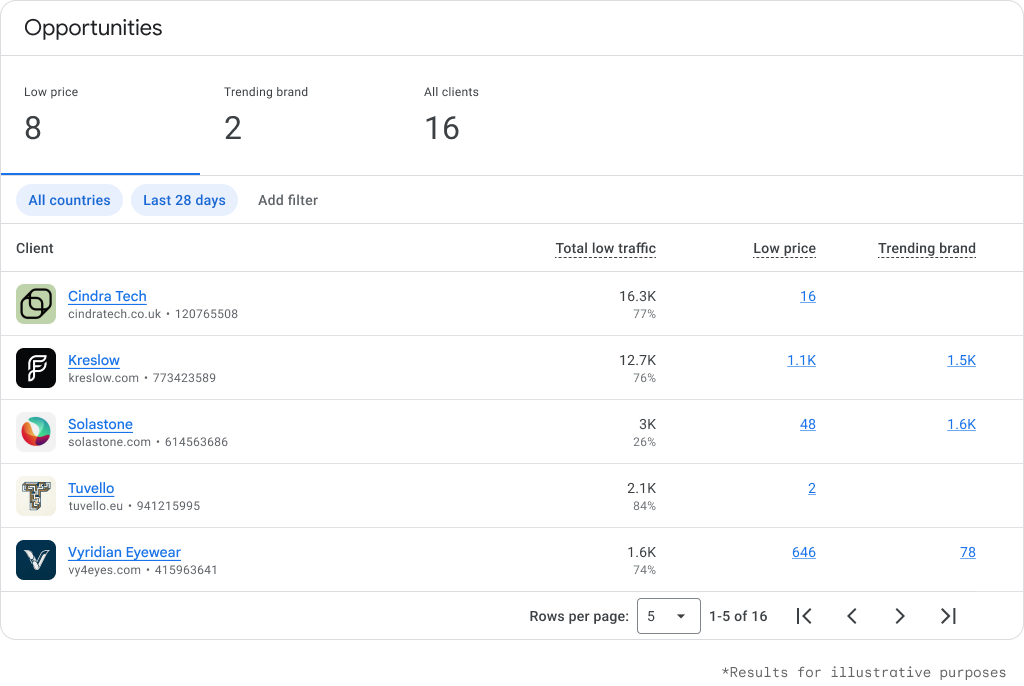The image size is (1024, 686).
Task: Go to the previous page of results
Action: click(x=852, y=616)
